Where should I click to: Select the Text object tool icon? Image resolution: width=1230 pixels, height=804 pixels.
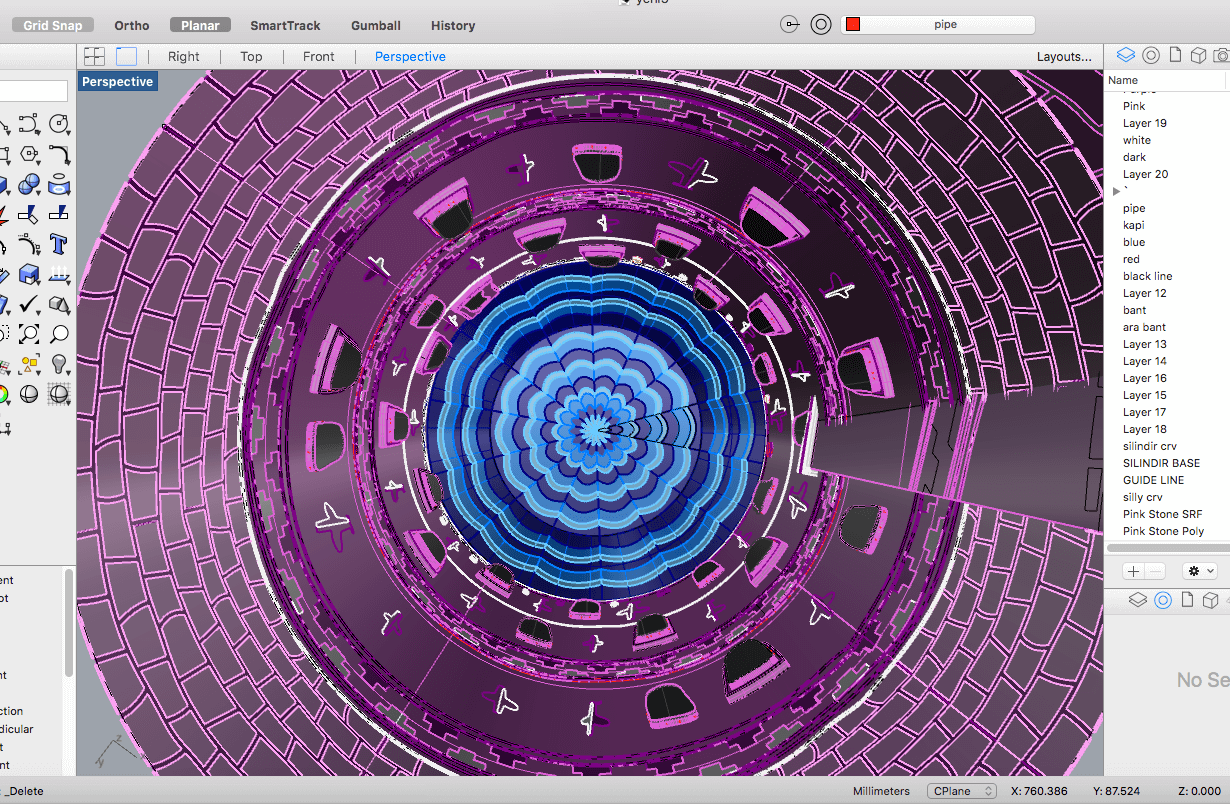pyautogui.click(x=59, y=244)
